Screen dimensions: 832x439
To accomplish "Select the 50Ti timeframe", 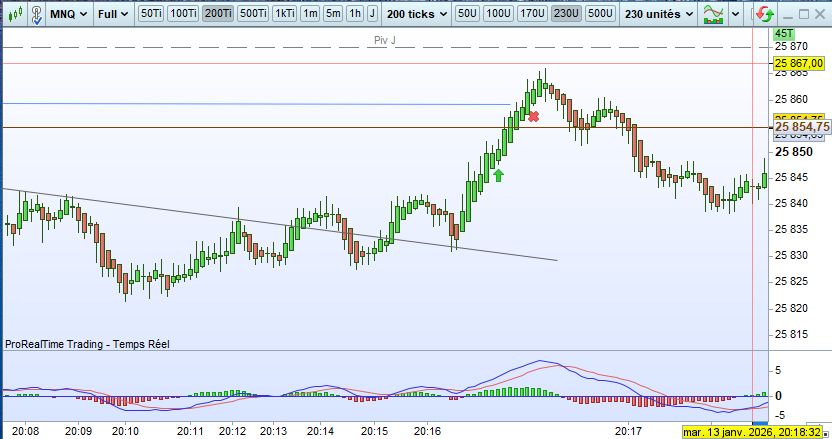I will click(151, 13).
